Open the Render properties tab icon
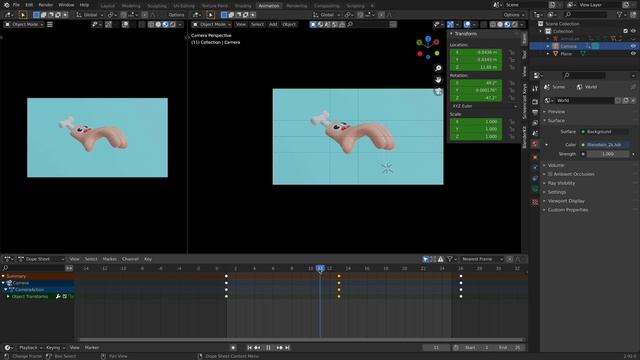Image resolution: width=640 pixels, height=360 pixels. click(535, 102)
